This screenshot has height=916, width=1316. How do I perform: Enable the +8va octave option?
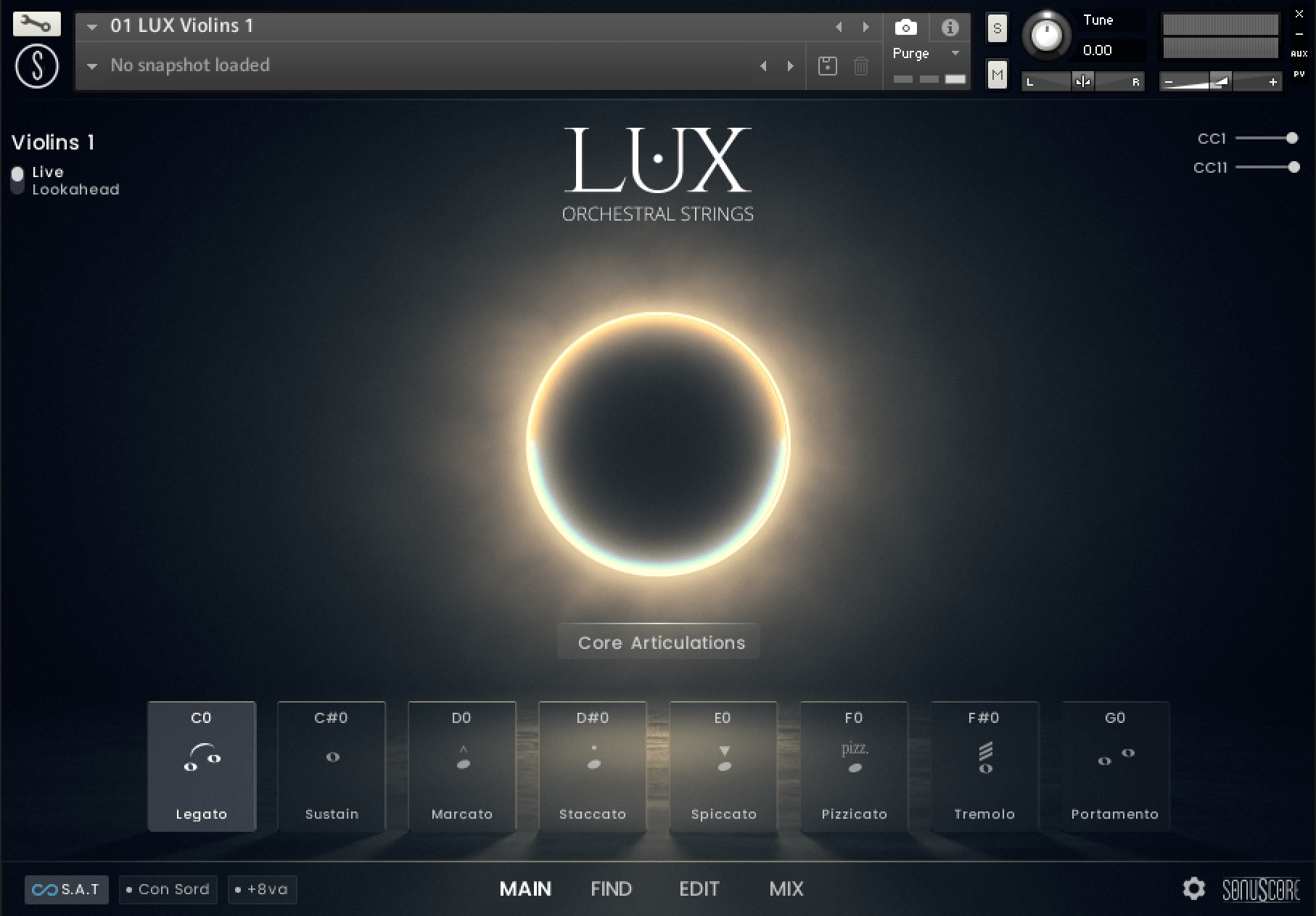(x=262, y=889)
